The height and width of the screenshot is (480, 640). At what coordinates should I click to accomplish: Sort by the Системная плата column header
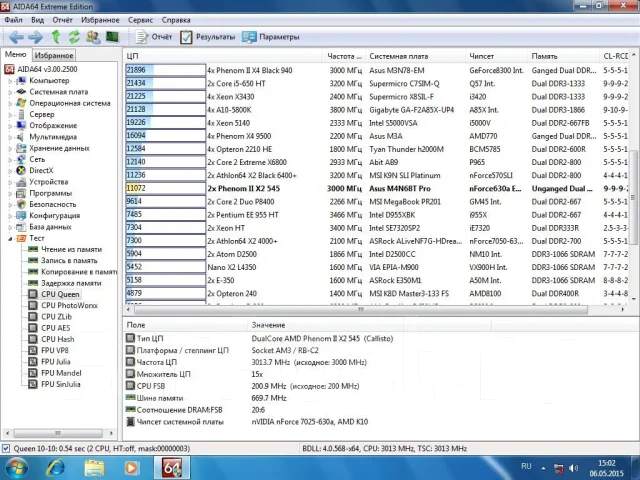[416, 56]
